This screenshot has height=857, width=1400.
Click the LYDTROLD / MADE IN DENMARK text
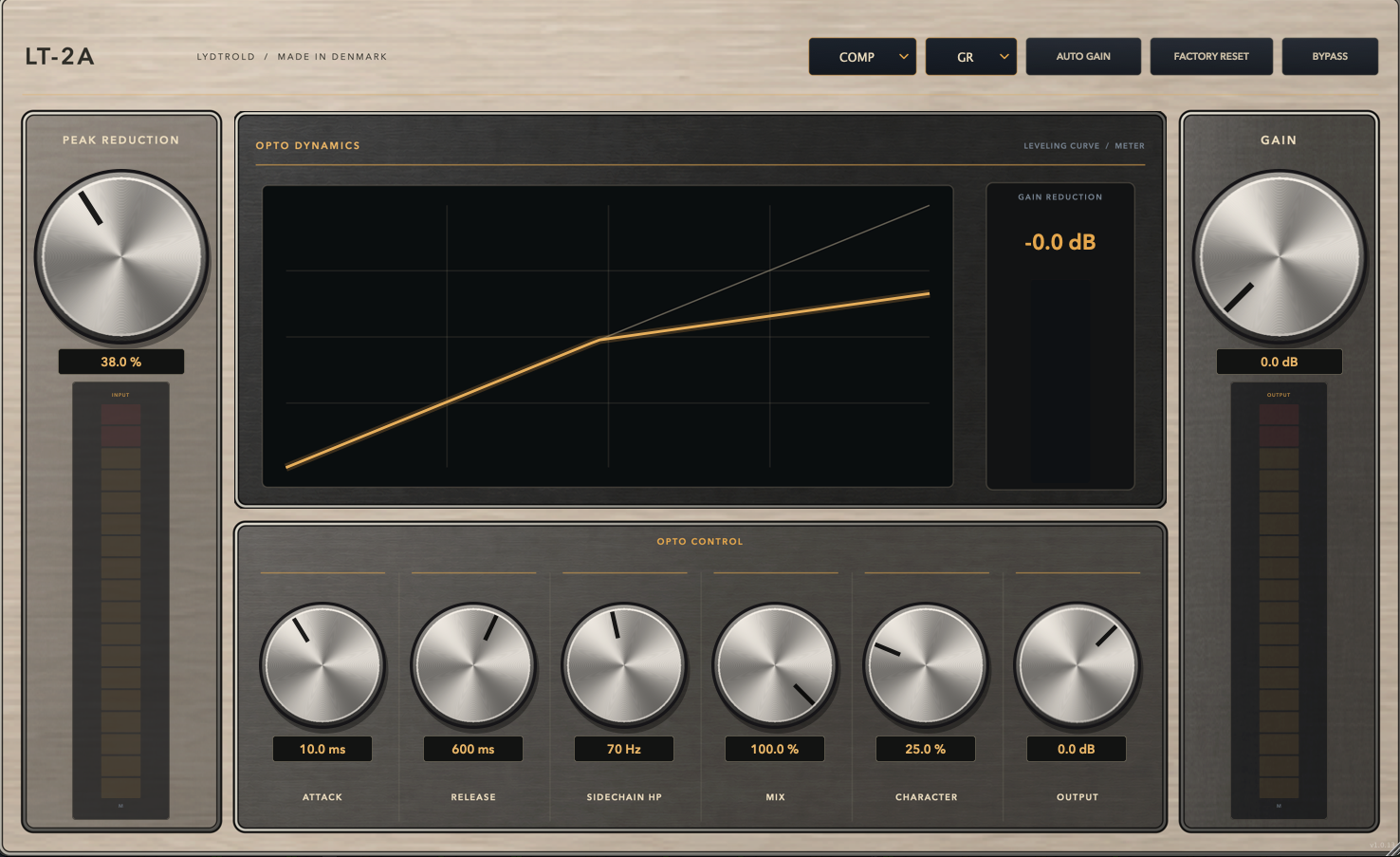292,57
